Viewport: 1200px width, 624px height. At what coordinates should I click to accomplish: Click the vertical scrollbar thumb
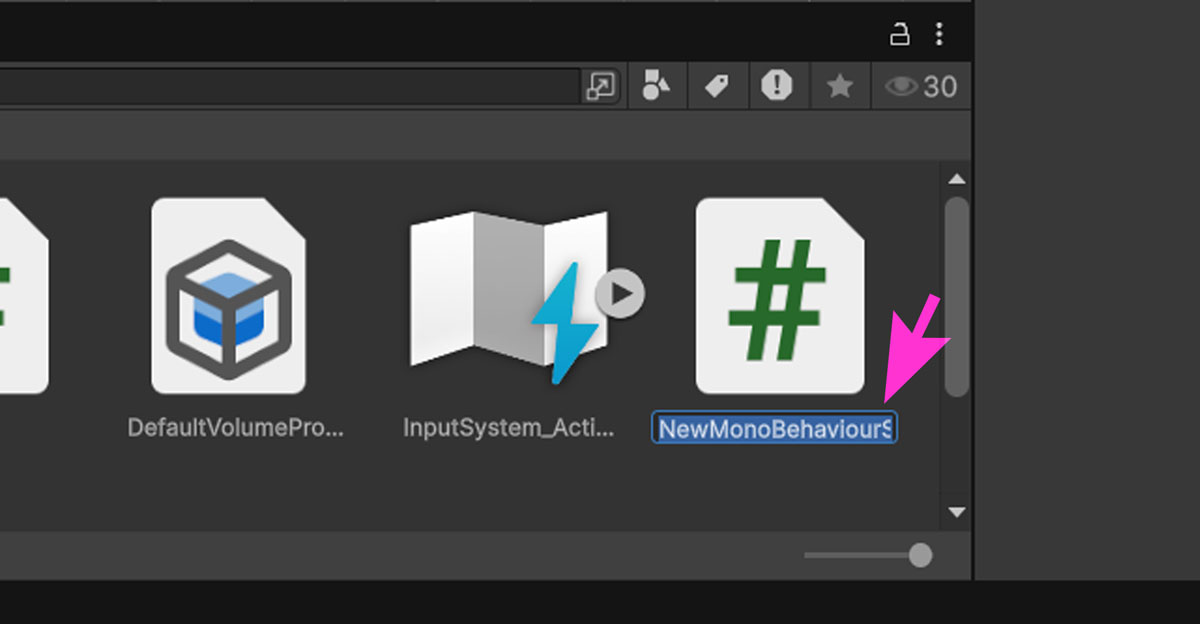(957, 295)
